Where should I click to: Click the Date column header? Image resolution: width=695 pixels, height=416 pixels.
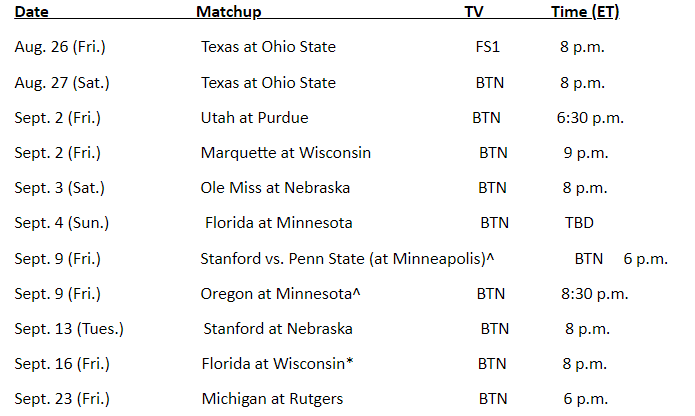point(31,12)
